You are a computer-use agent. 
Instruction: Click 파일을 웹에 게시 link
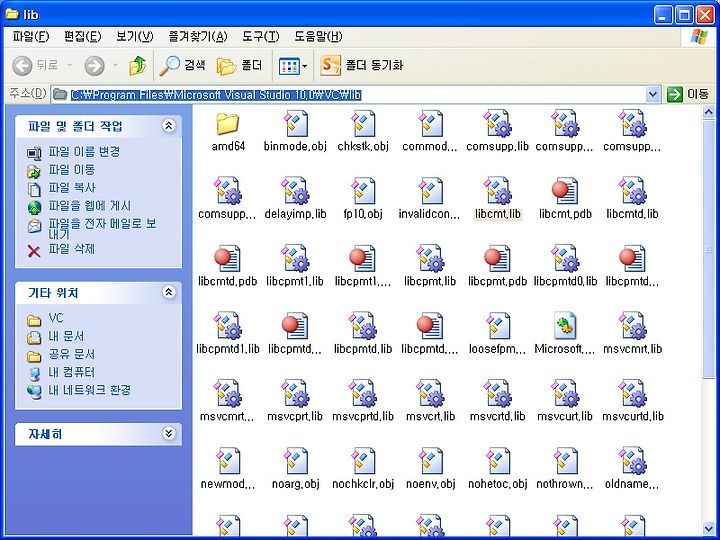[x=90, y=206]
